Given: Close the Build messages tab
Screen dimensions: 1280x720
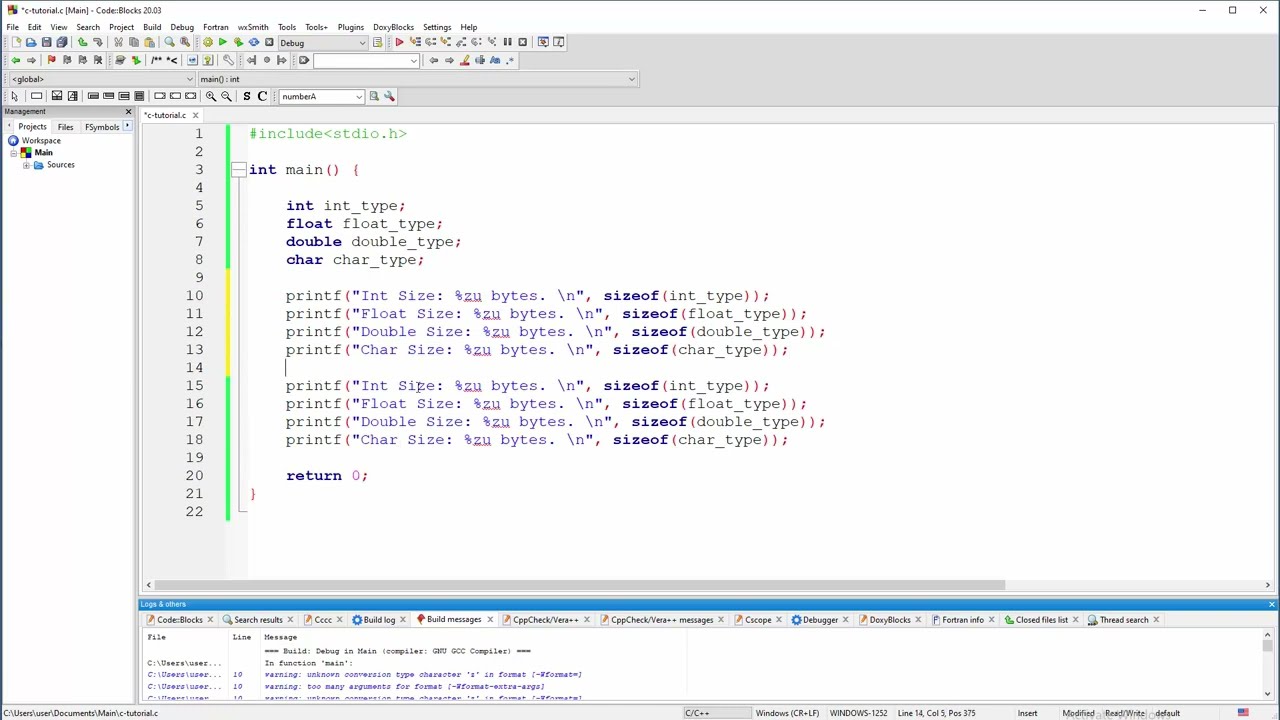Looking at the screenshot, I should click(x=489, y=620).
